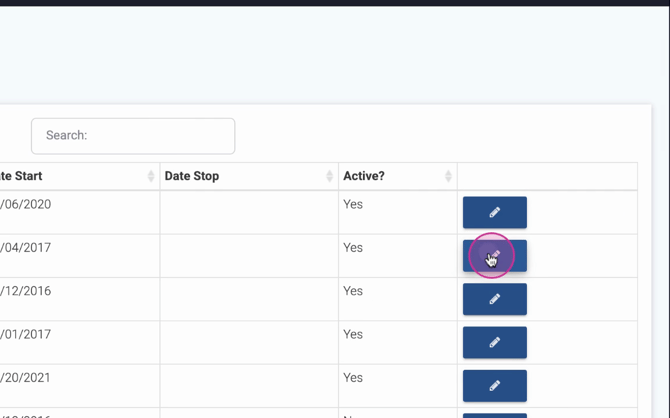This screenshot has height=418, width=670.
Task: Click the sort arrows in the Date Start column
Action: (151, 176)
